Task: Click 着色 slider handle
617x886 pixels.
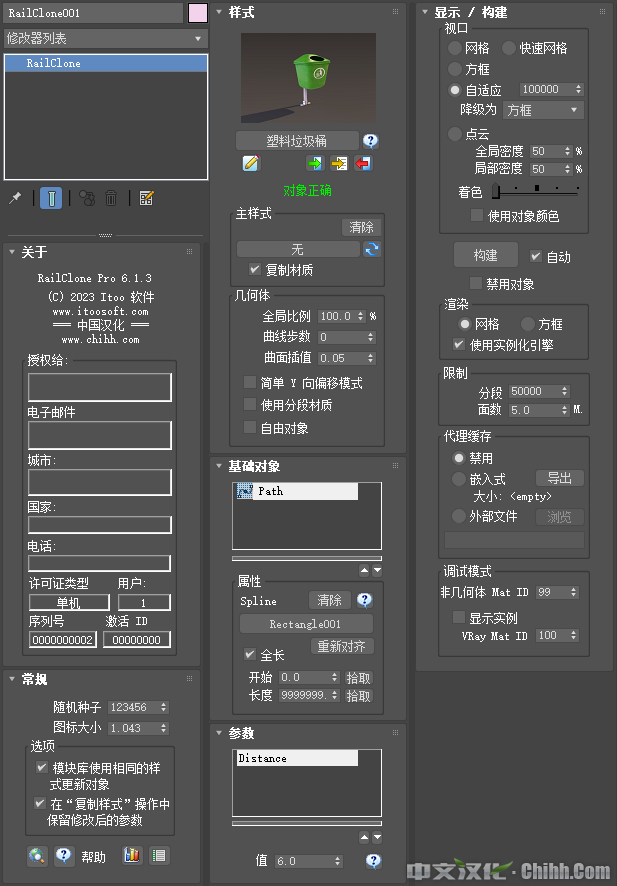Action: [x=496, y=192]
